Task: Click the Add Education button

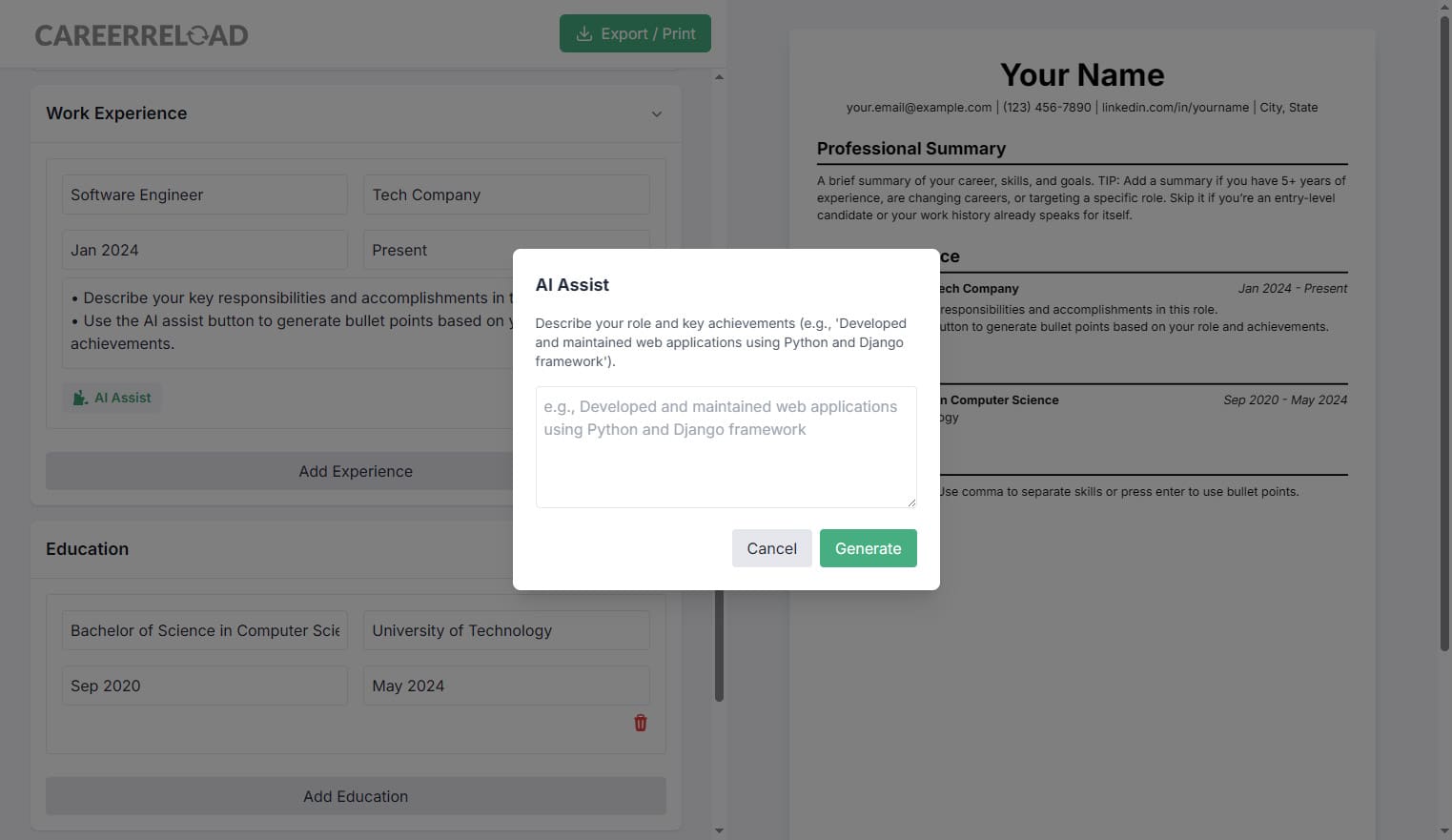Action: click(x=356, y=796)
